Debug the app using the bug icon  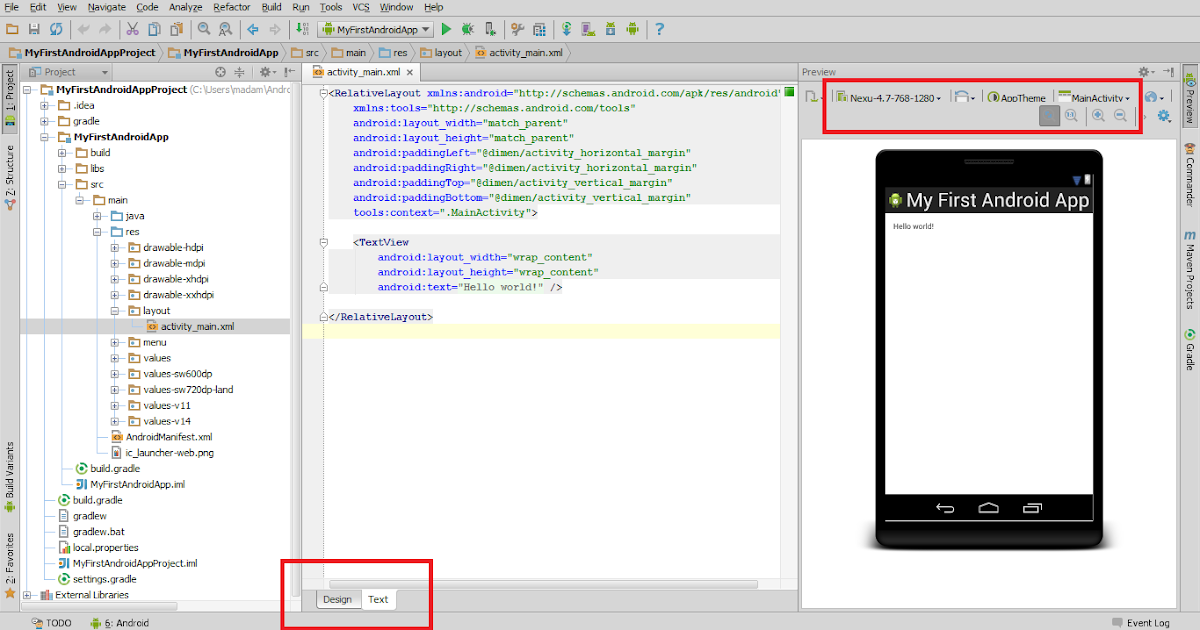[467, 30]
